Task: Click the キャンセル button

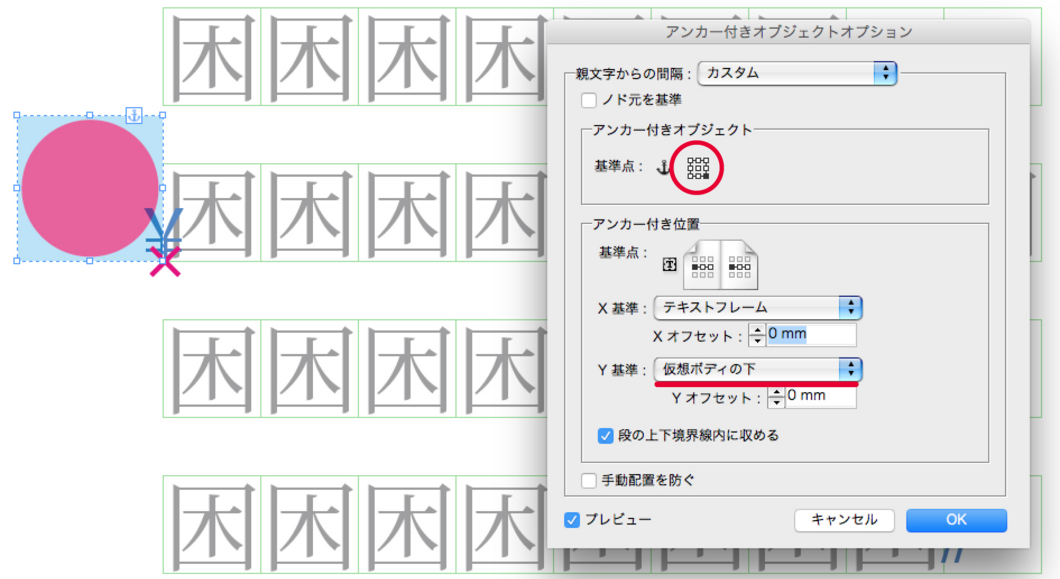Action: 844,520
